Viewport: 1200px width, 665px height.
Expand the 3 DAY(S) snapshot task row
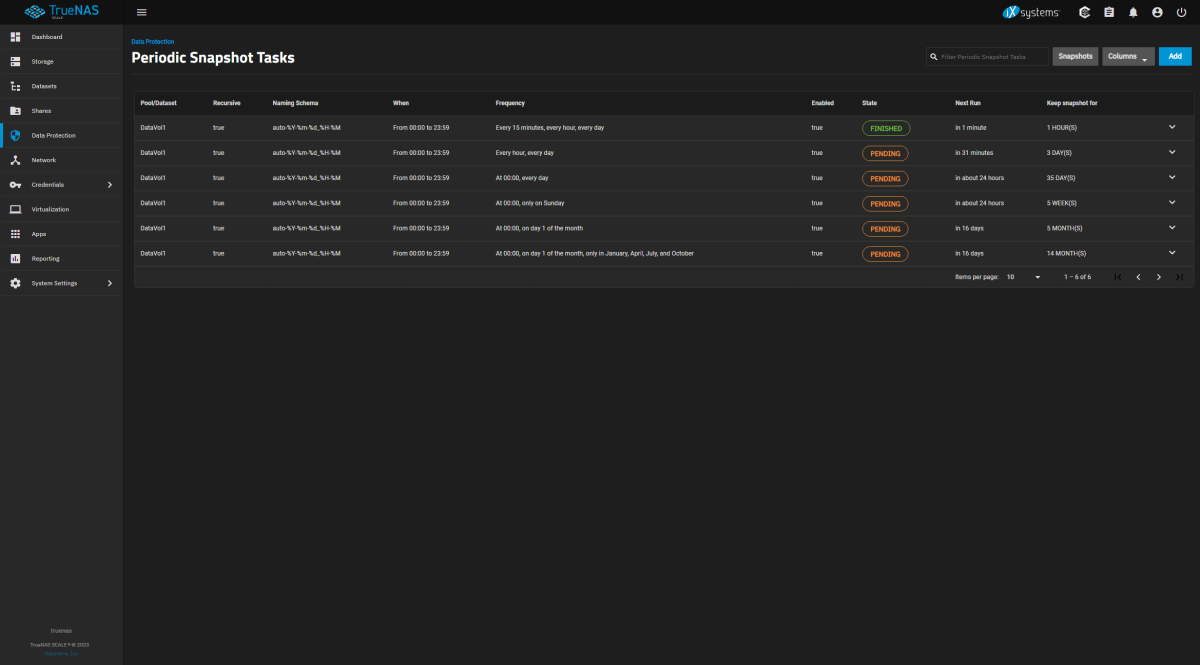tap(1172, 152)
